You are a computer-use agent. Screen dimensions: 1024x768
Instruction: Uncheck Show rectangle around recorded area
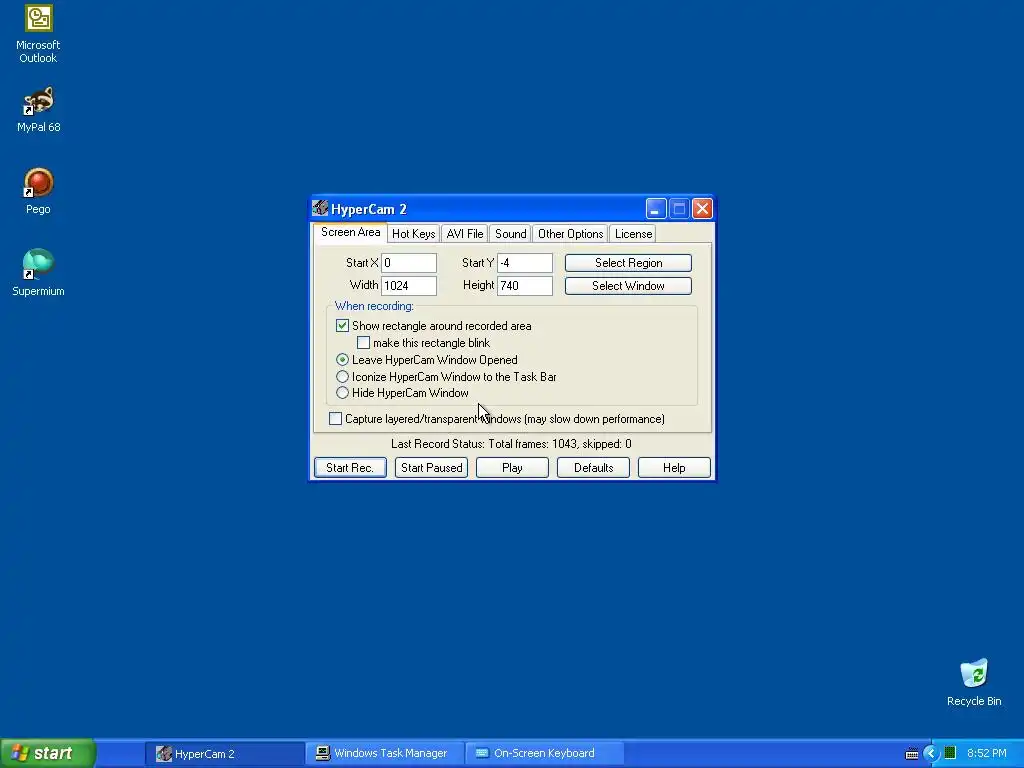[x=342, y=325]
